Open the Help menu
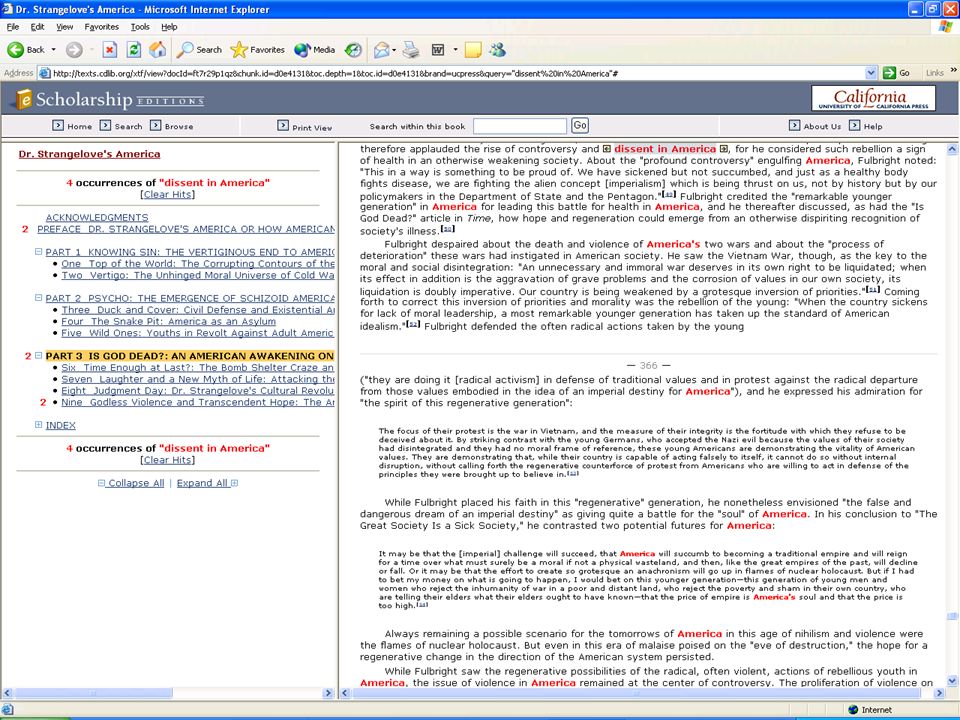960x720 pixels. pos(169,27)
